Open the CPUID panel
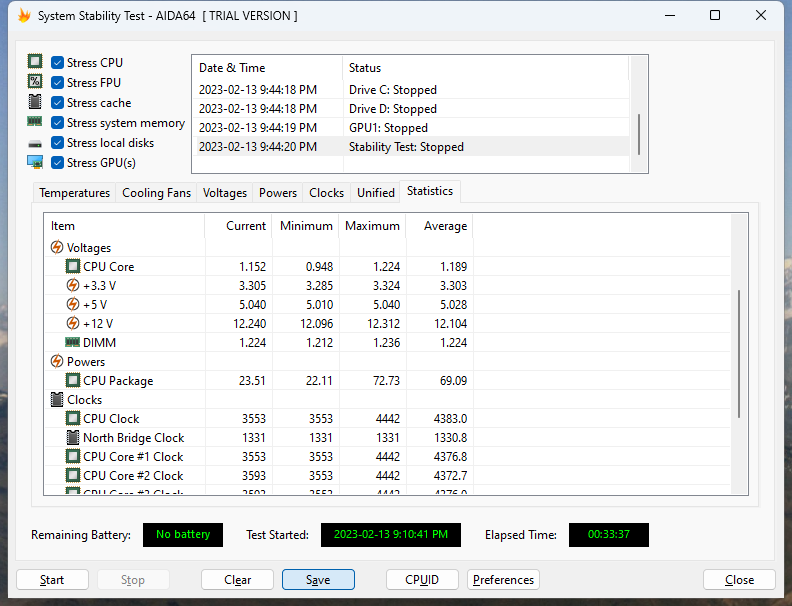 point(422,580)
